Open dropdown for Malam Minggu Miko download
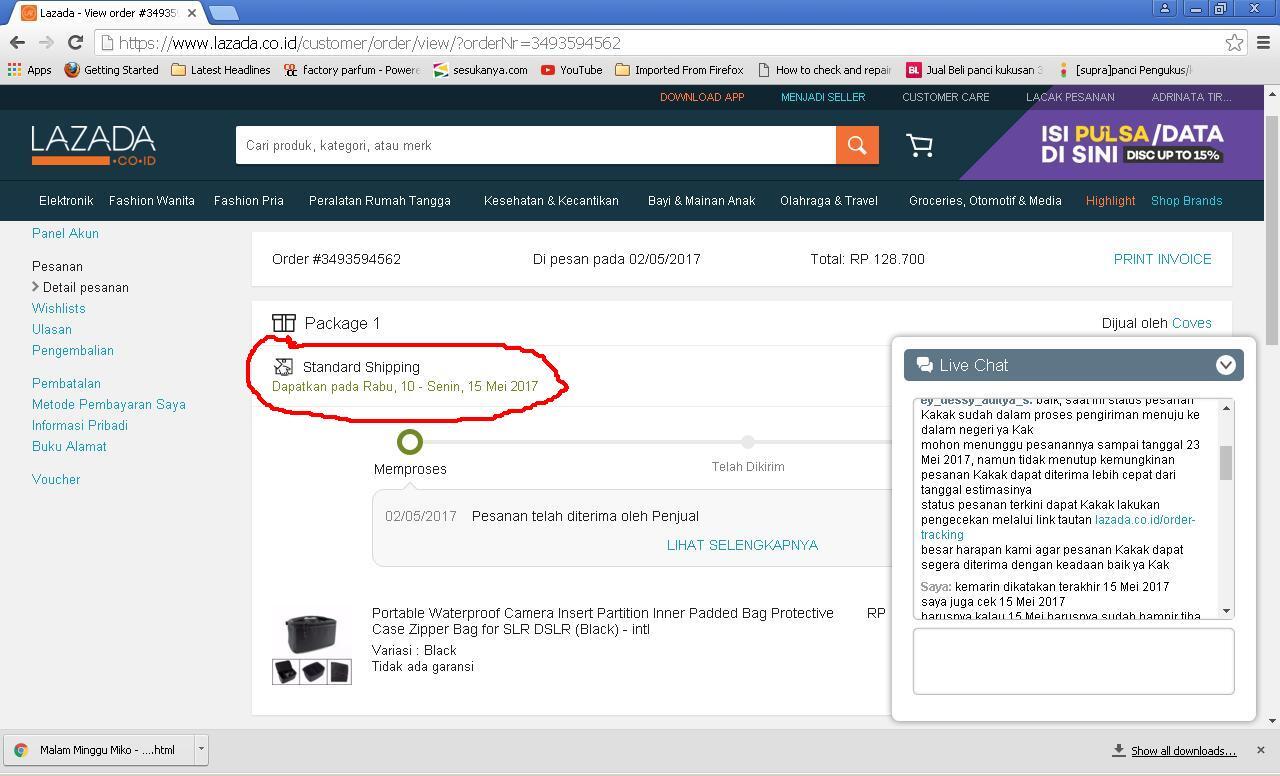The height and width of the screenshot is (776, 1280). point(201,749)
